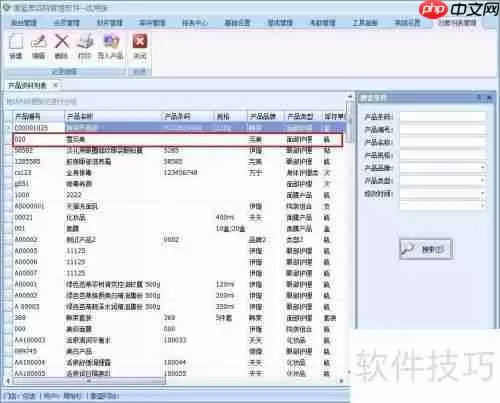This screenshot has height=403, width=500.
Task: Click the New record page icon
Action: point(16,42)
